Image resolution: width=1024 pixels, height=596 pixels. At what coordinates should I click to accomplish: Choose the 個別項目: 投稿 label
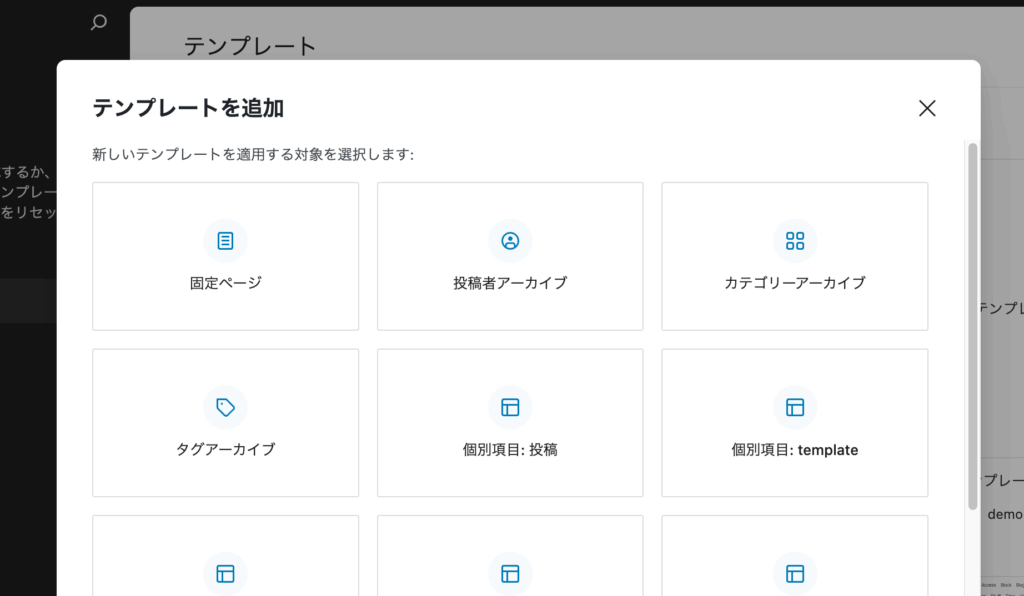(x=510, y=450)
